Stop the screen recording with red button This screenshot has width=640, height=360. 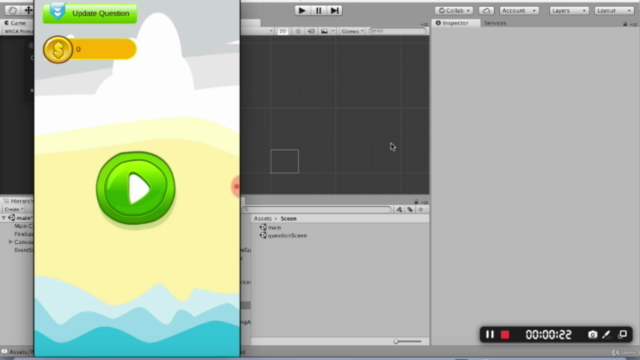click(505, 335)
